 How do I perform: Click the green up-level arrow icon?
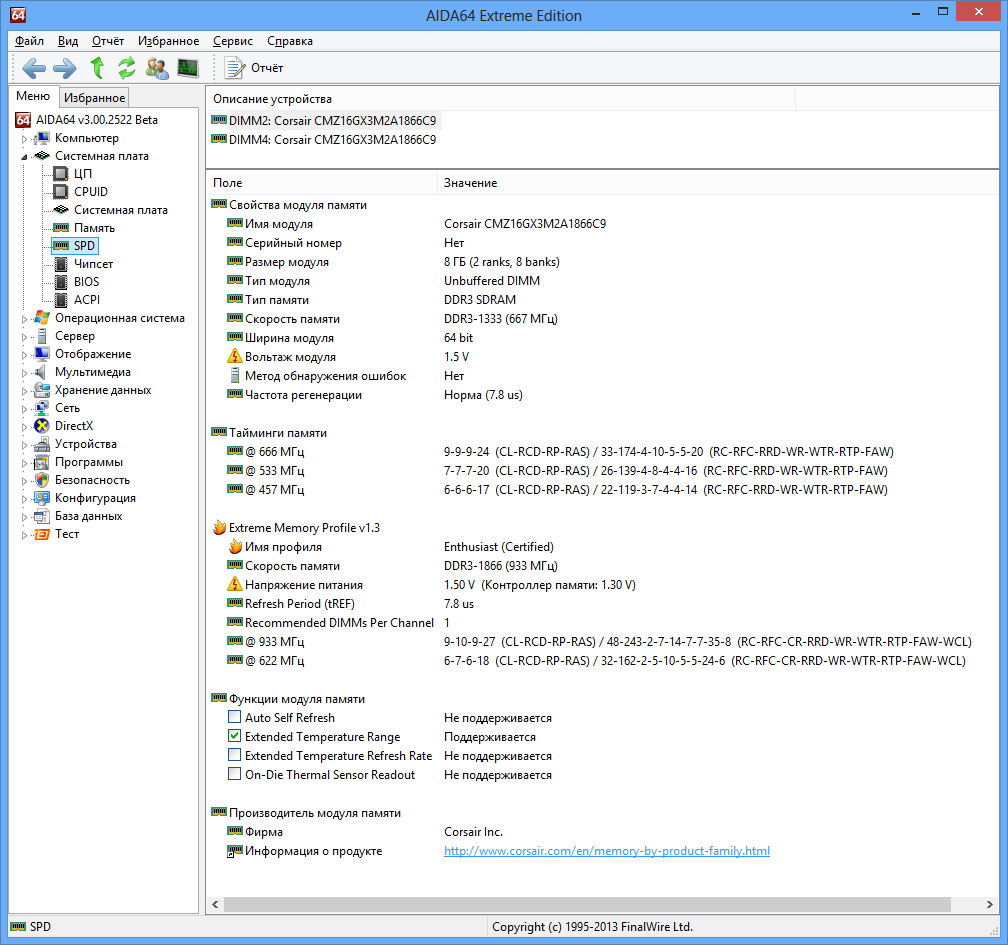pos(97,68)
